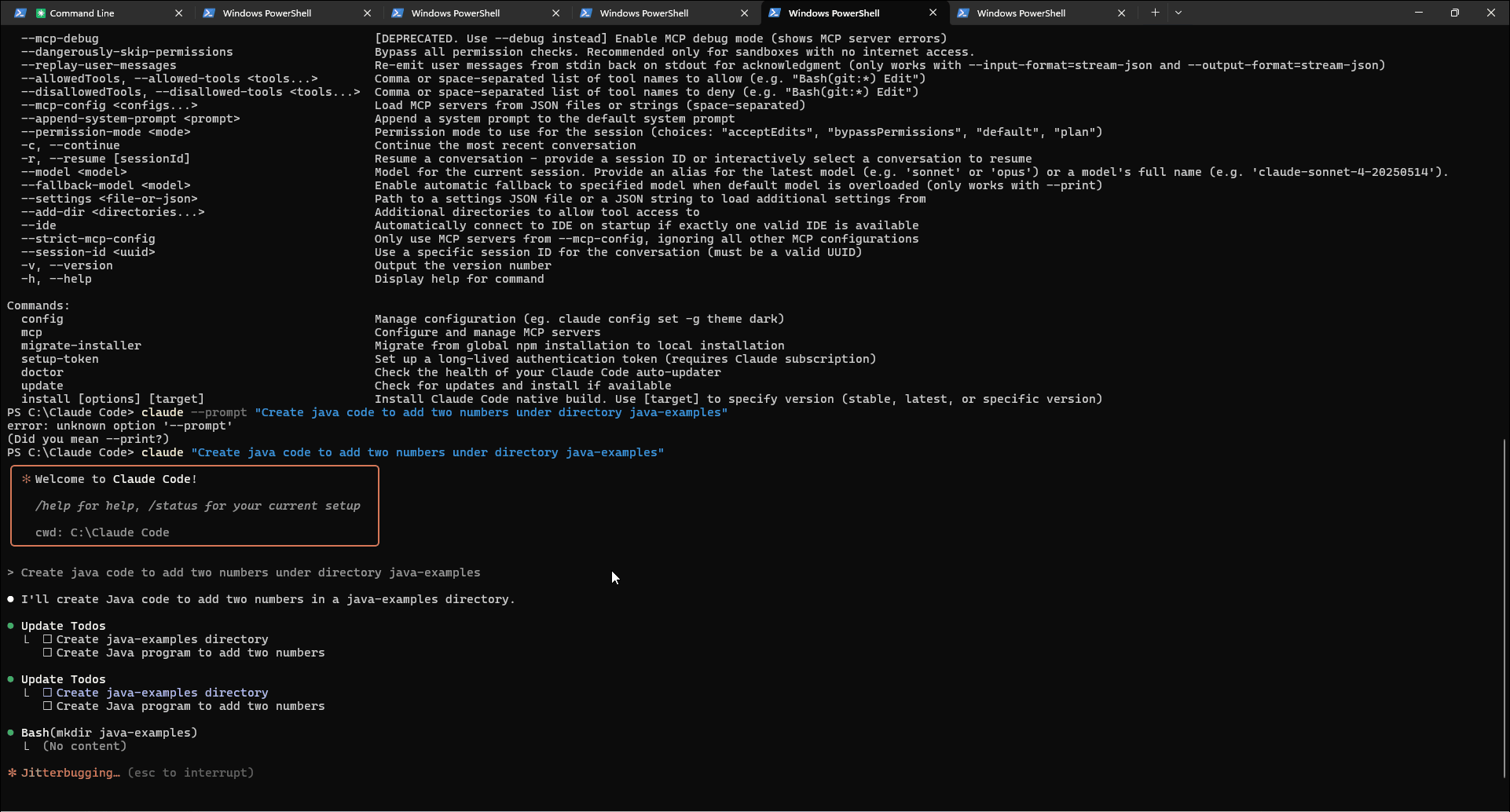Image resolution: width=1510 pixels, height=812 pixels.
Task: Click checkbox for second 'Create Java program' todo
Action: (x=47, y=706)
